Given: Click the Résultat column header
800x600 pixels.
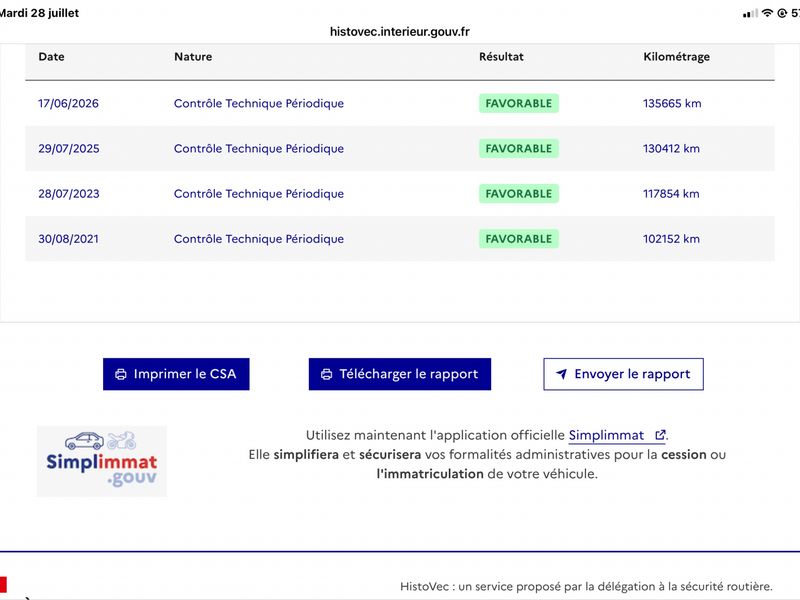Looking at the screenshot, I should click(501, 57).
